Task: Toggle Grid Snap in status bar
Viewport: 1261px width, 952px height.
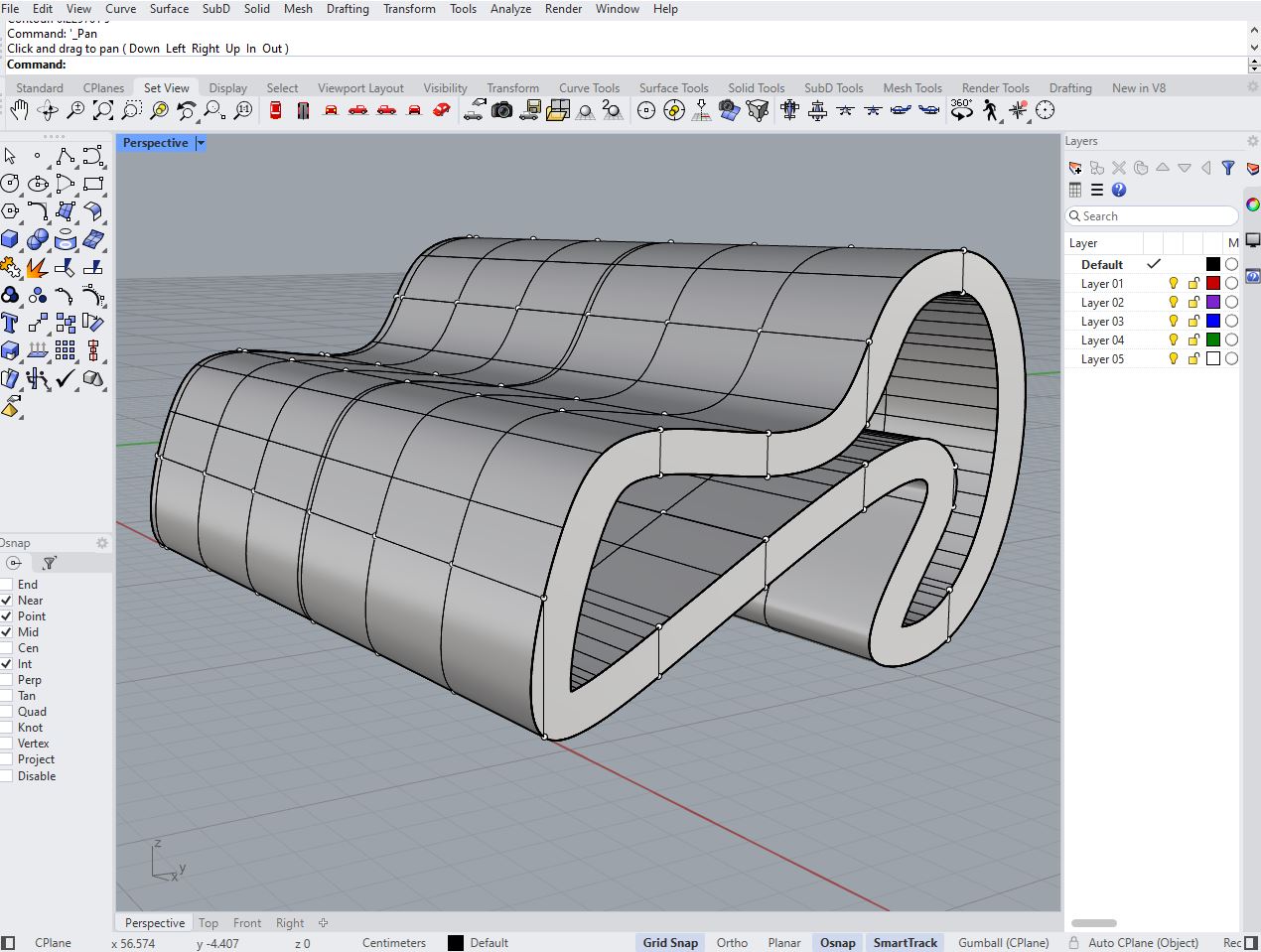Action: 670,943
